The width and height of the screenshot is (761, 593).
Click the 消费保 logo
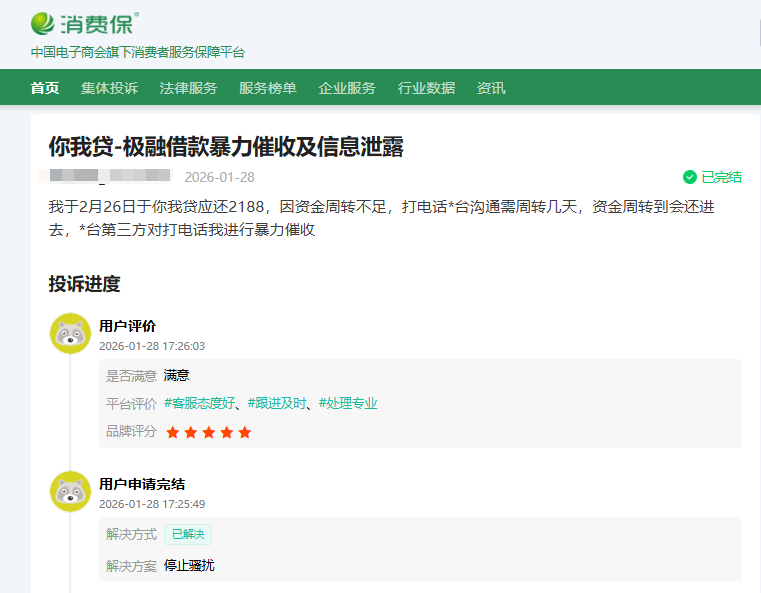(x=84, y=23)
